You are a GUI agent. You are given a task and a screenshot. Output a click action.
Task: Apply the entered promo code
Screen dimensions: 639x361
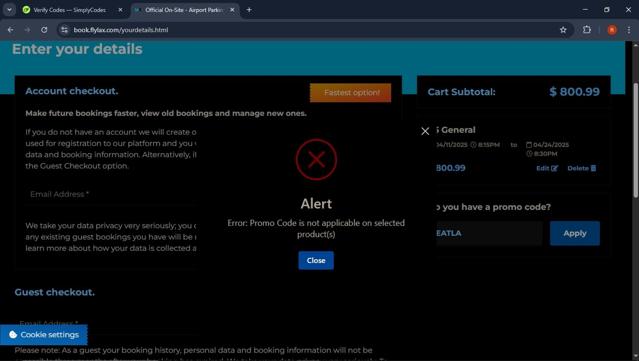tap(575, 233)
